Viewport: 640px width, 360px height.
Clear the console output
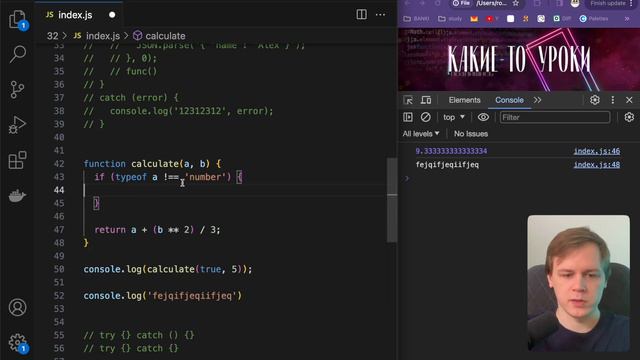pyautogui.click(x=425, y=117)
